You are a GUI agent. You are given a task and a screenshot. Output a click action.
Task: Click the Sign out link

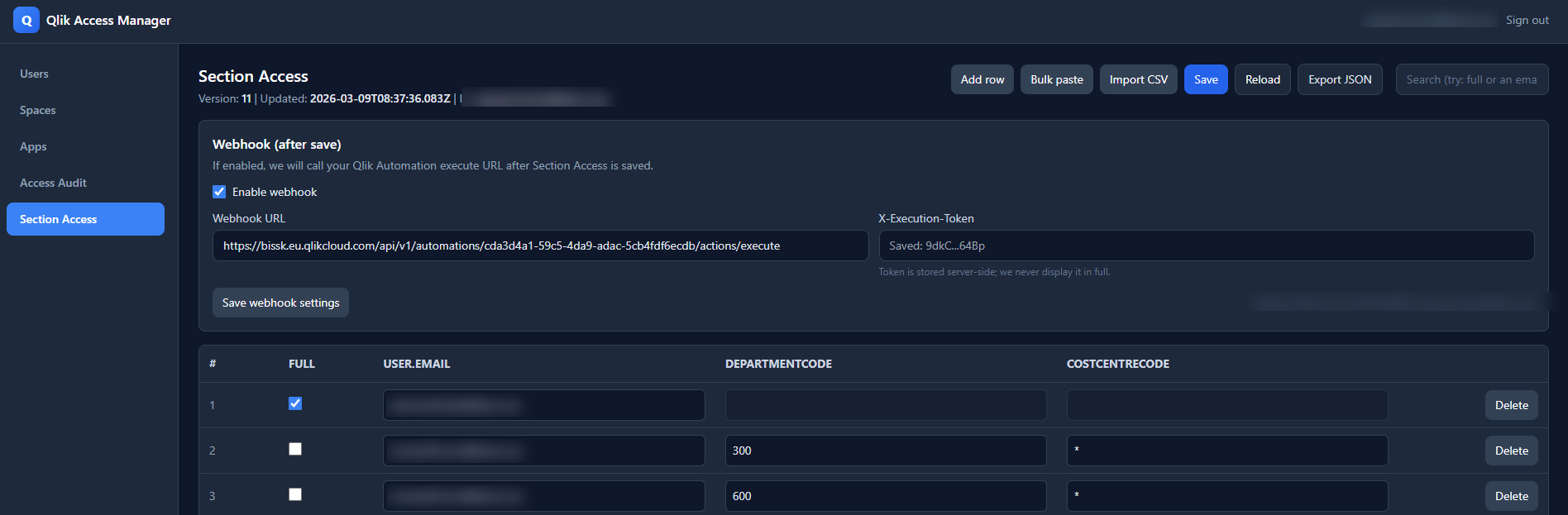point(1527,20)
